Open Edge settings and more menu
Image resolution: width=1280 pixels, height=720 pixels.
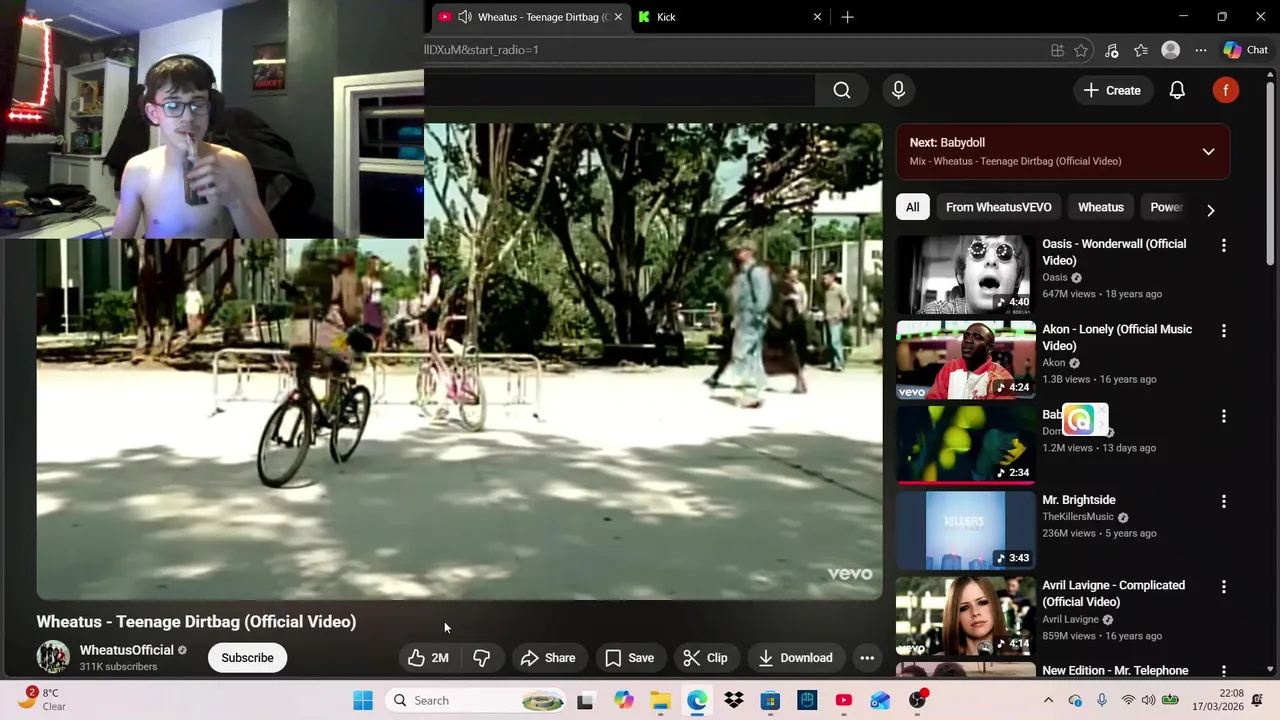pos(1201,50)
